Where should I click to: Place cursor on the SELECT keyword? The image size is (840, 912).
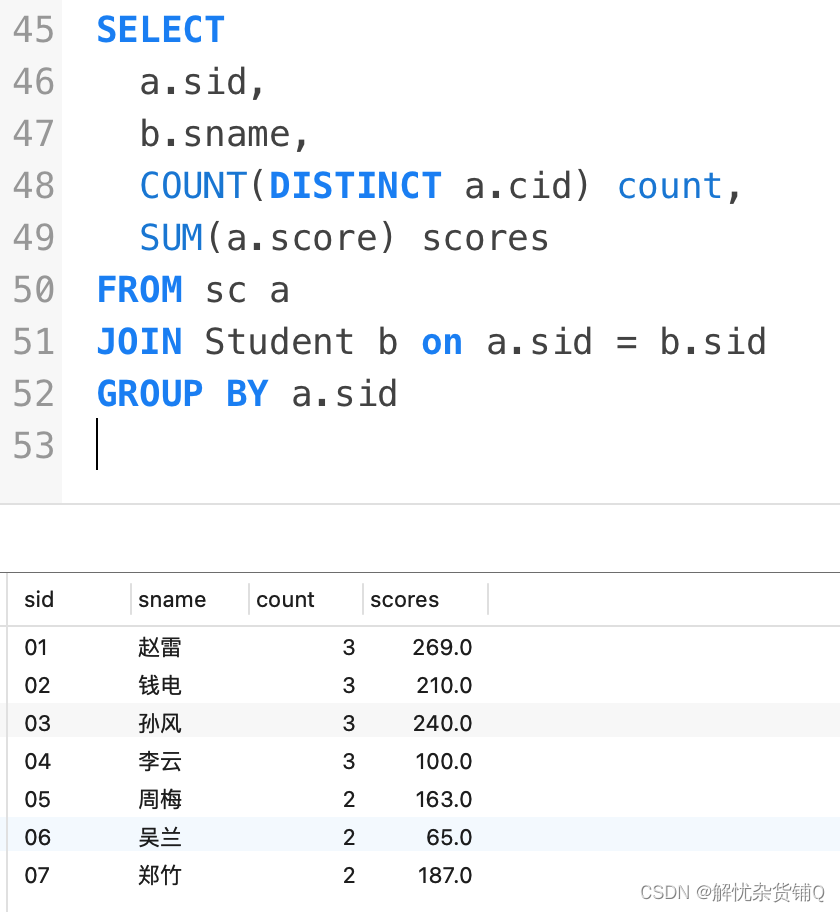pos(161,30)
